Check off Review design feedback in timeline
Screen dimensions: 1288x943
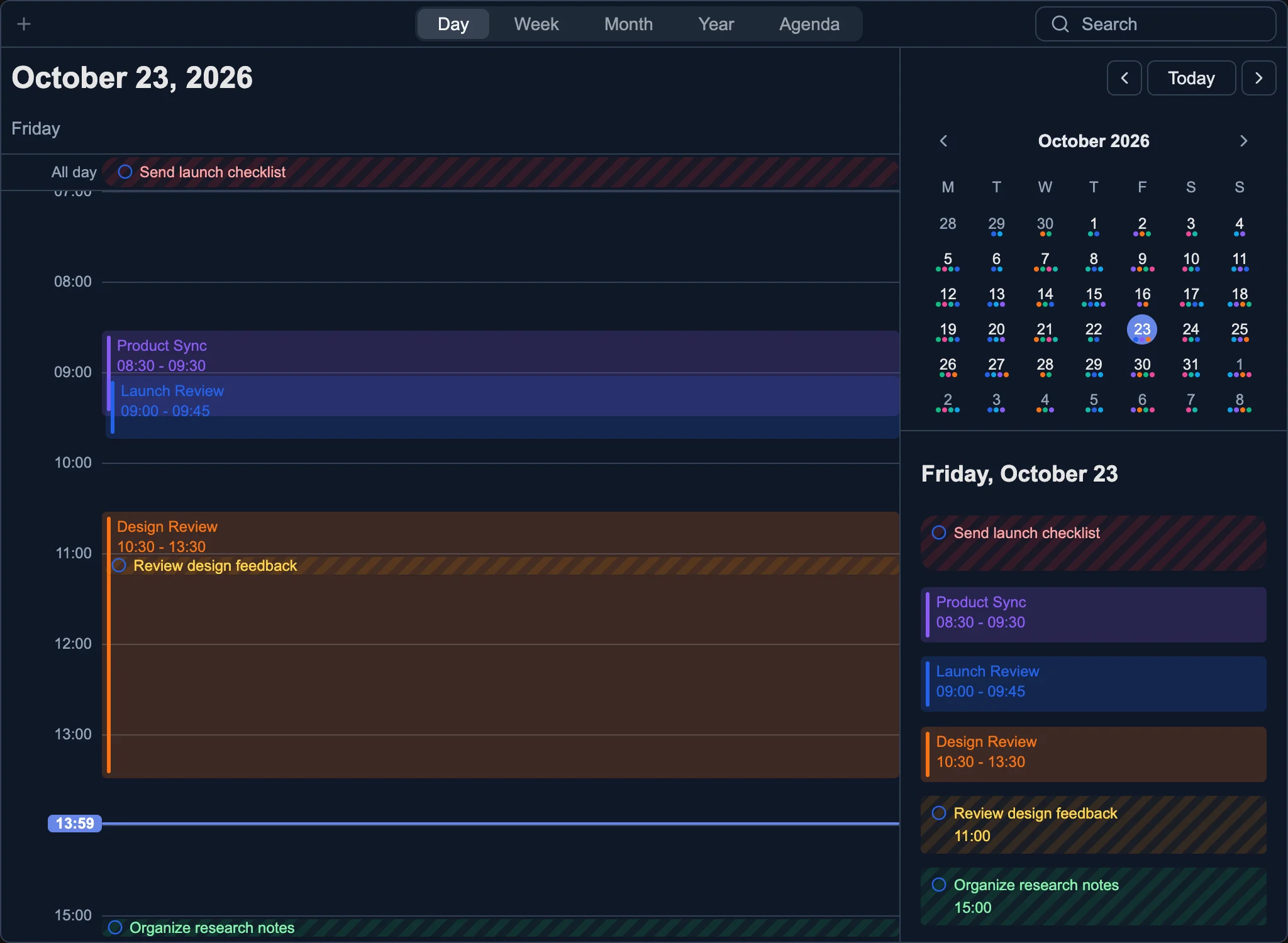(x=119, y=565)
